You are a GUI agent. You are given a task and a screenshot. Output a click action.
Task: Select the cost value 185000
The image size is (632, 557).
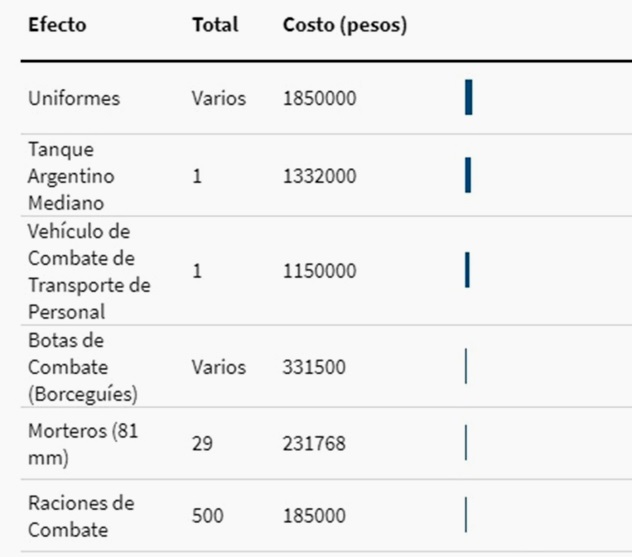point(315,516)
